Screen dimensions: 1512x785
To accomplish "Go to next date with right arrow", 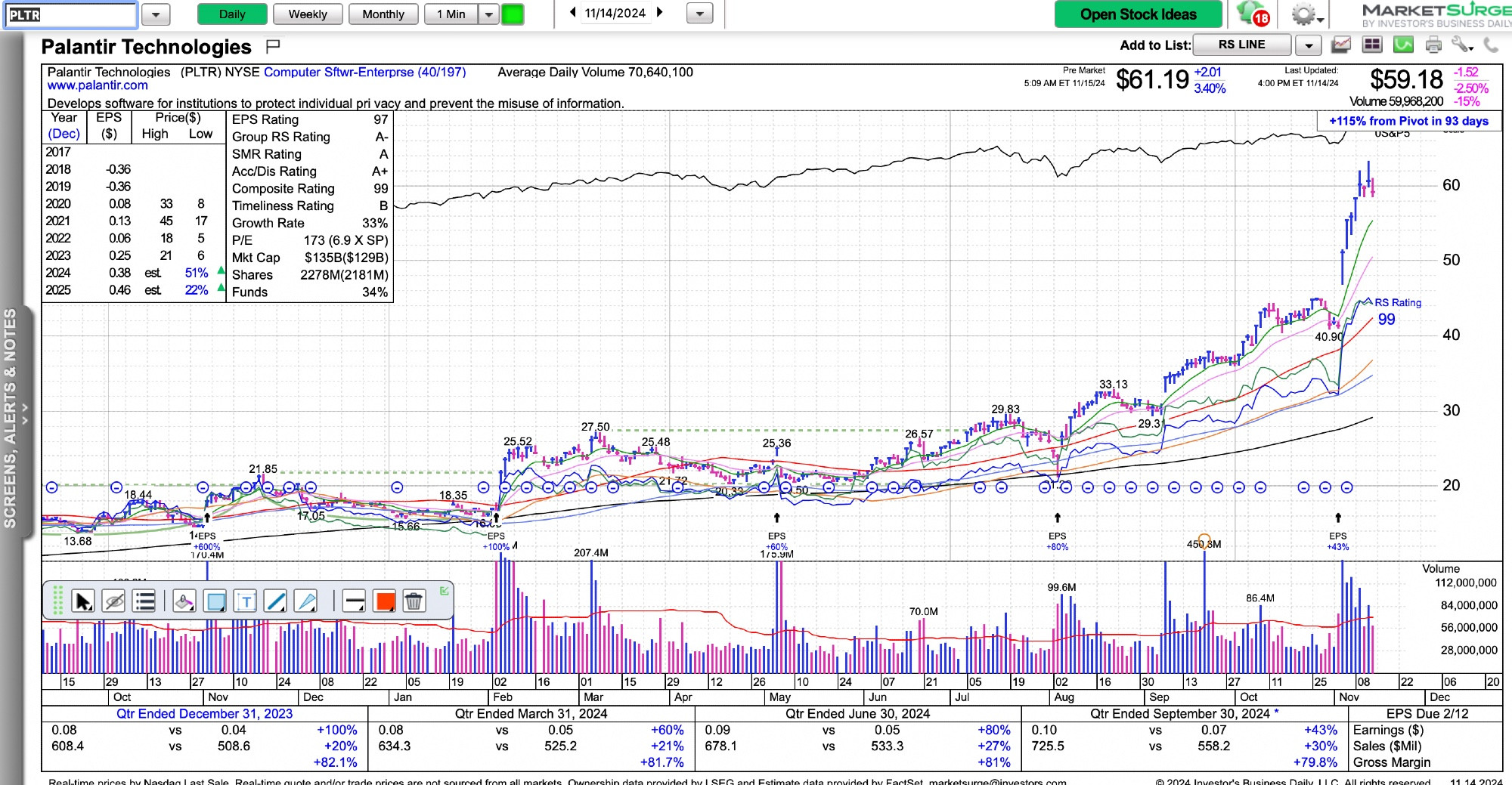I will point(659,13).
